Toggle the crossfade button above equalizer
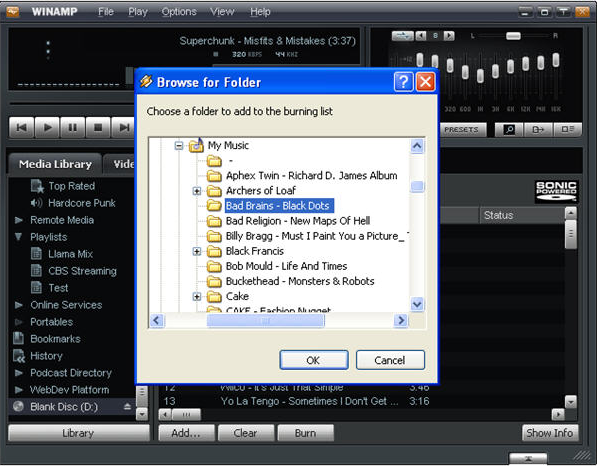Viewport: 597px width, 467px height. tap(402, 36)
